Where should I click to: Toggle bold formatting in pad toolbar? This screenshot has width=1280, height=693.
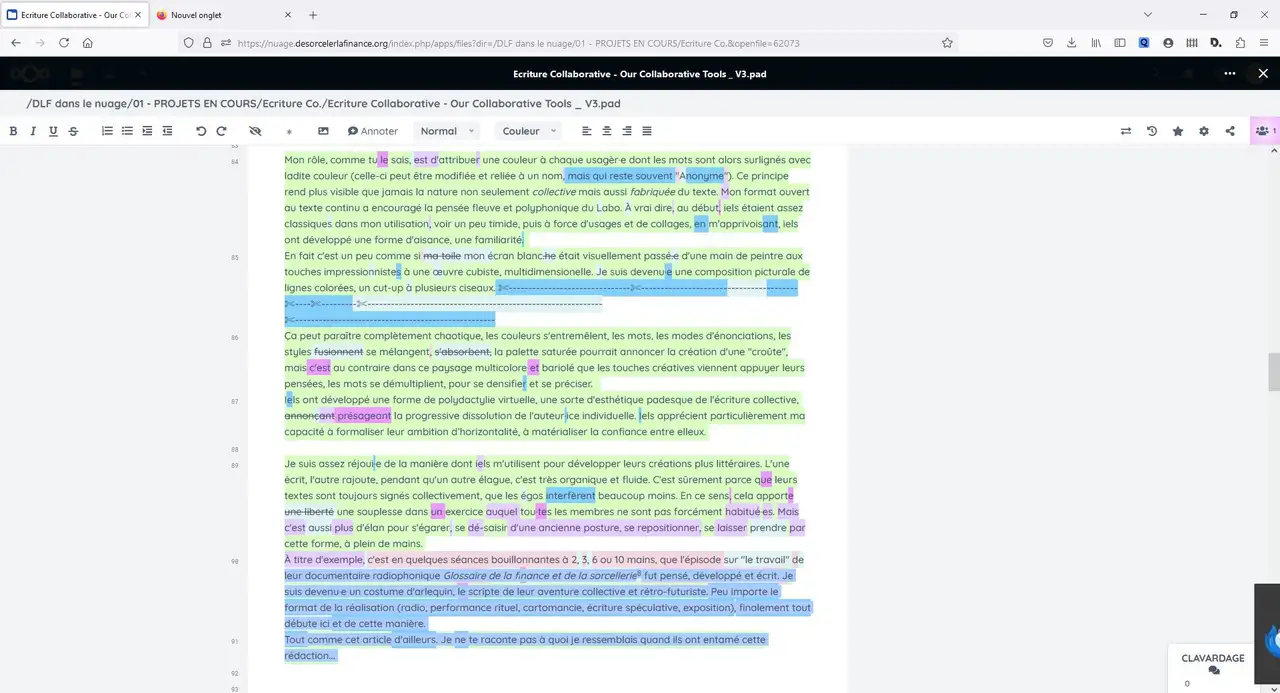[13, 131]
